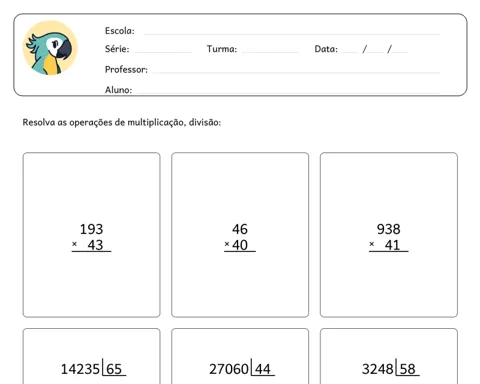
Task: Click the divisor 65
Action: point(114,369)
